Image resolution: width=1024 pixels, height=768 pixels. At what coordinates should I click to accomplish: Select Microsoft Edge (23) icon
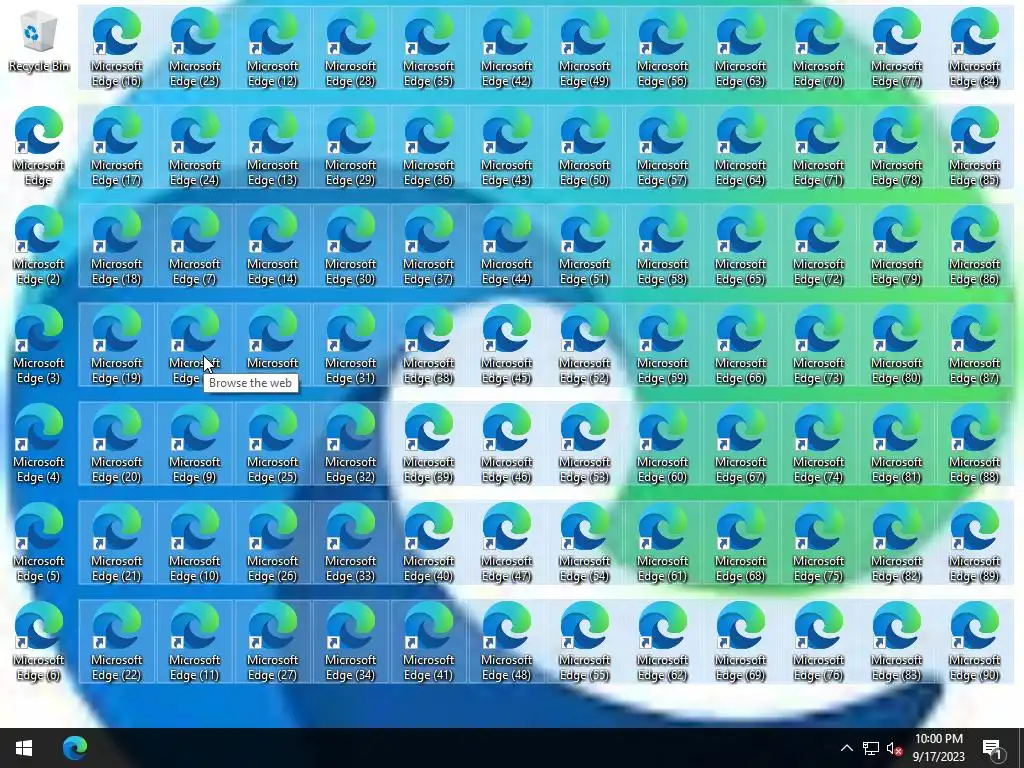click(195, 48)
